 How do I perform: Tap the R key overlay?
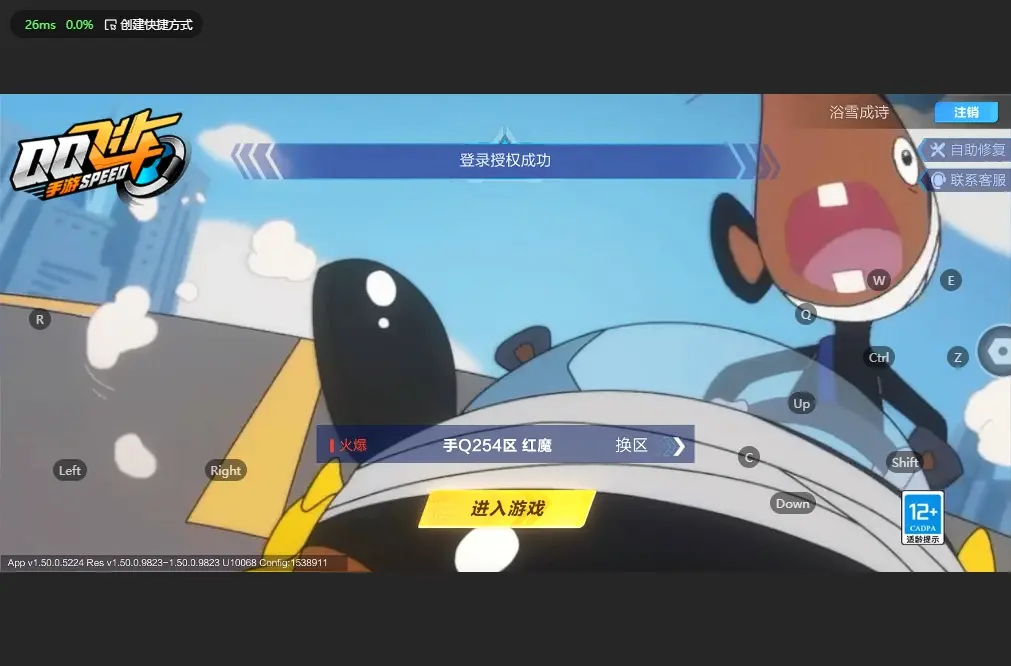click(x=40, y=319)
